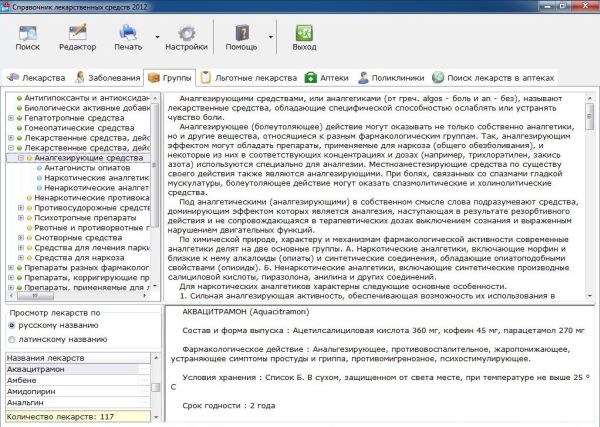Select Ненаркотические анальгетики subgroup
This screenshot has height=427, width=600.
[97, 187]
